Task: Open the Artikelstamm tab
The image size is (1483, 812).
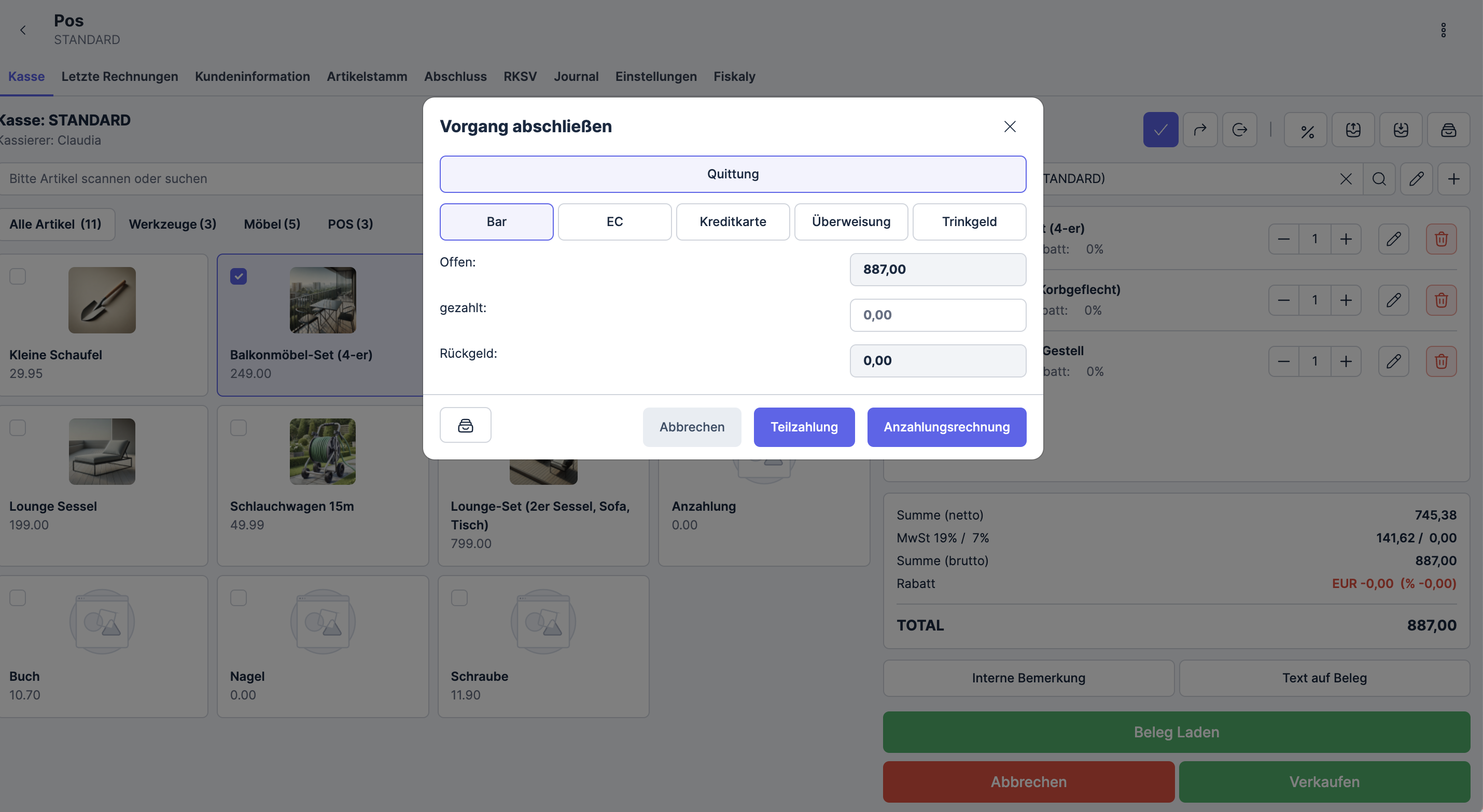Action: coord(367,77)
